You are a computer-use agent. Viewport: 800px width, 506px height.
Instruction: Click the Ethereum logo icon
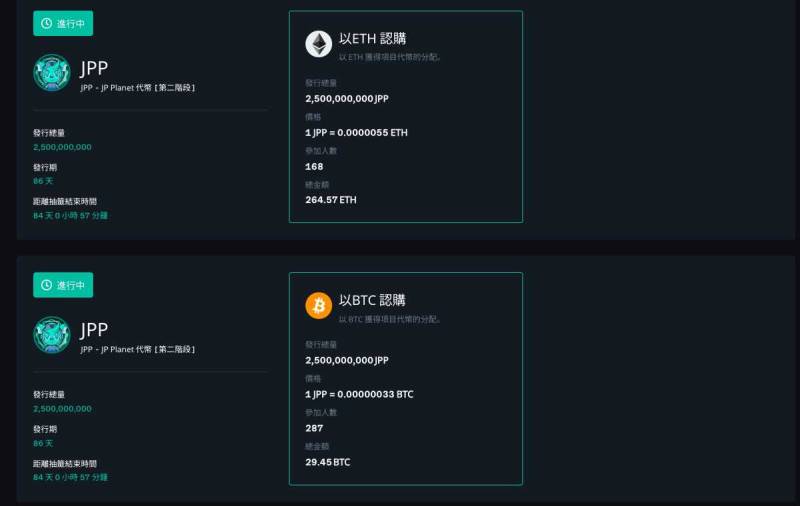[x=318, y=44]
